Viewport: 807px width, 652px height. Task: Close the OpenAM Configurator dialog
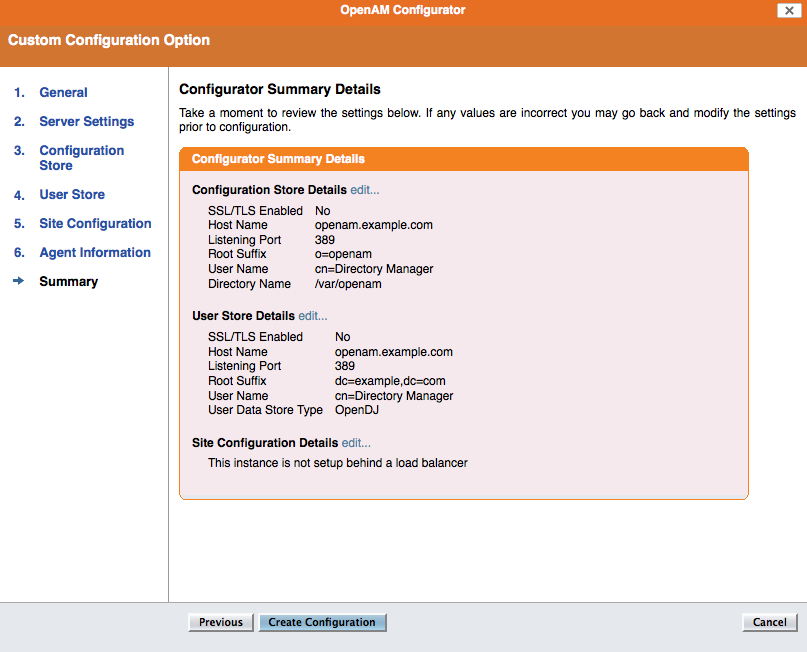pyautogui.click(x=789, y=10)
